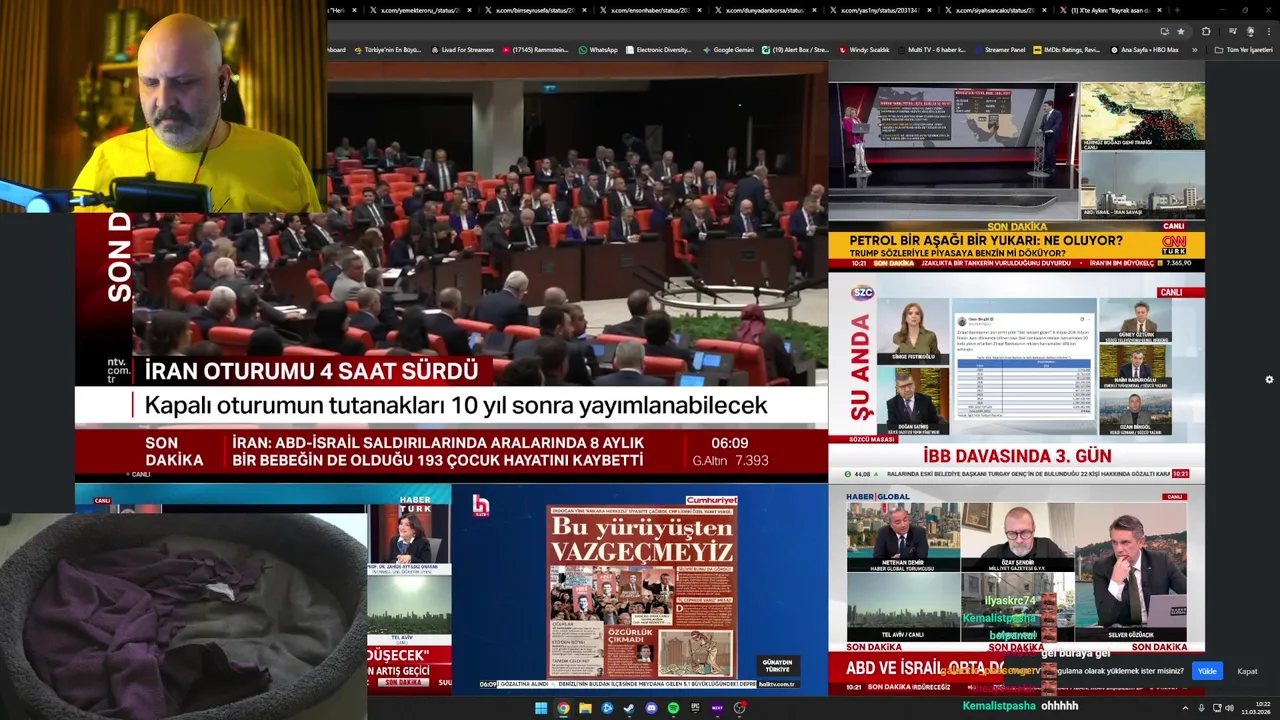The height and width of the screenshot is (720, 1280).
Task: Open the 'Alert Box / Stre...' bookmark
Action: [x=796, y=50]
